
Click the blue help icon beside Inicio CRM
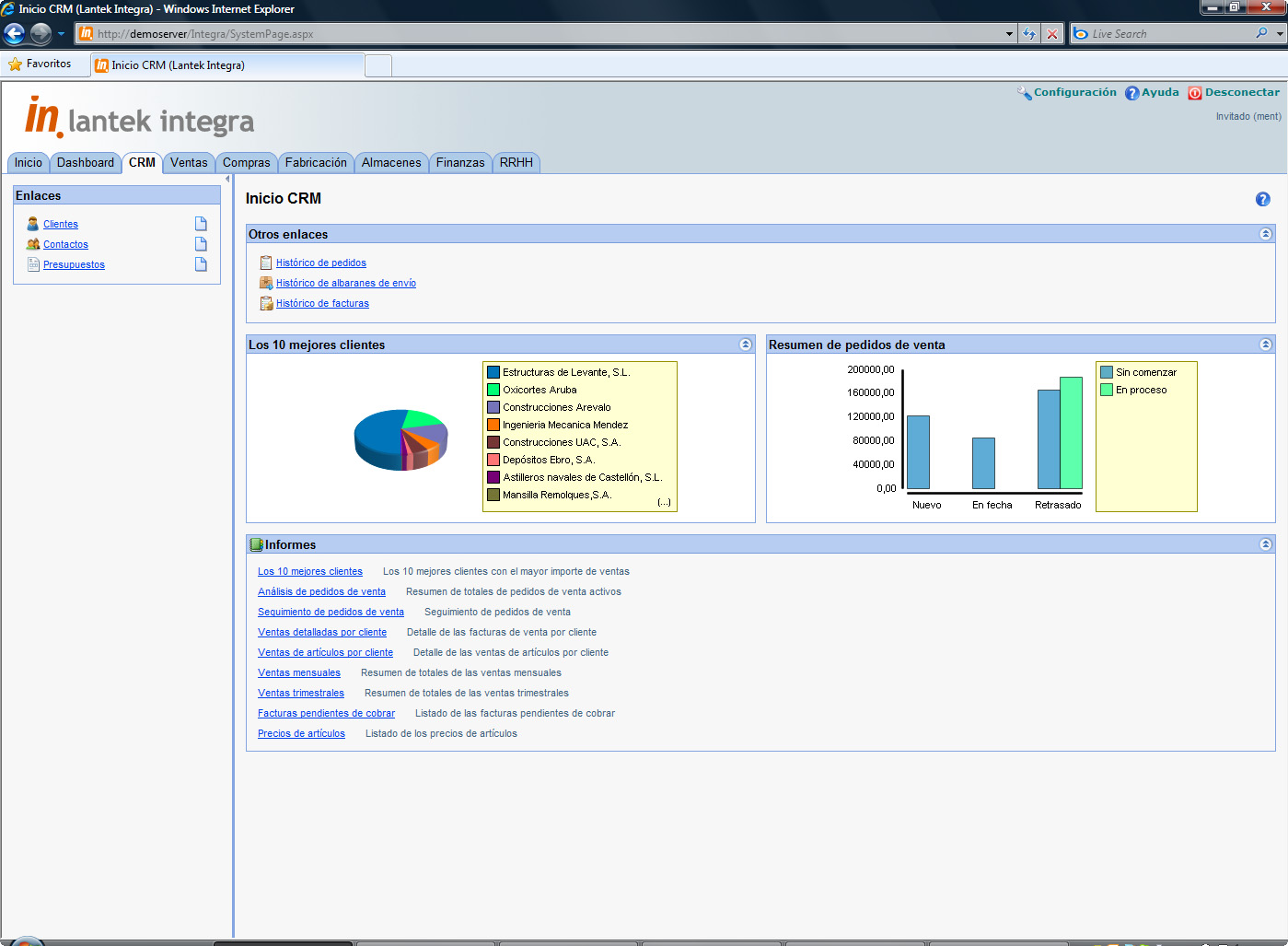click(x=1262, y=199)
